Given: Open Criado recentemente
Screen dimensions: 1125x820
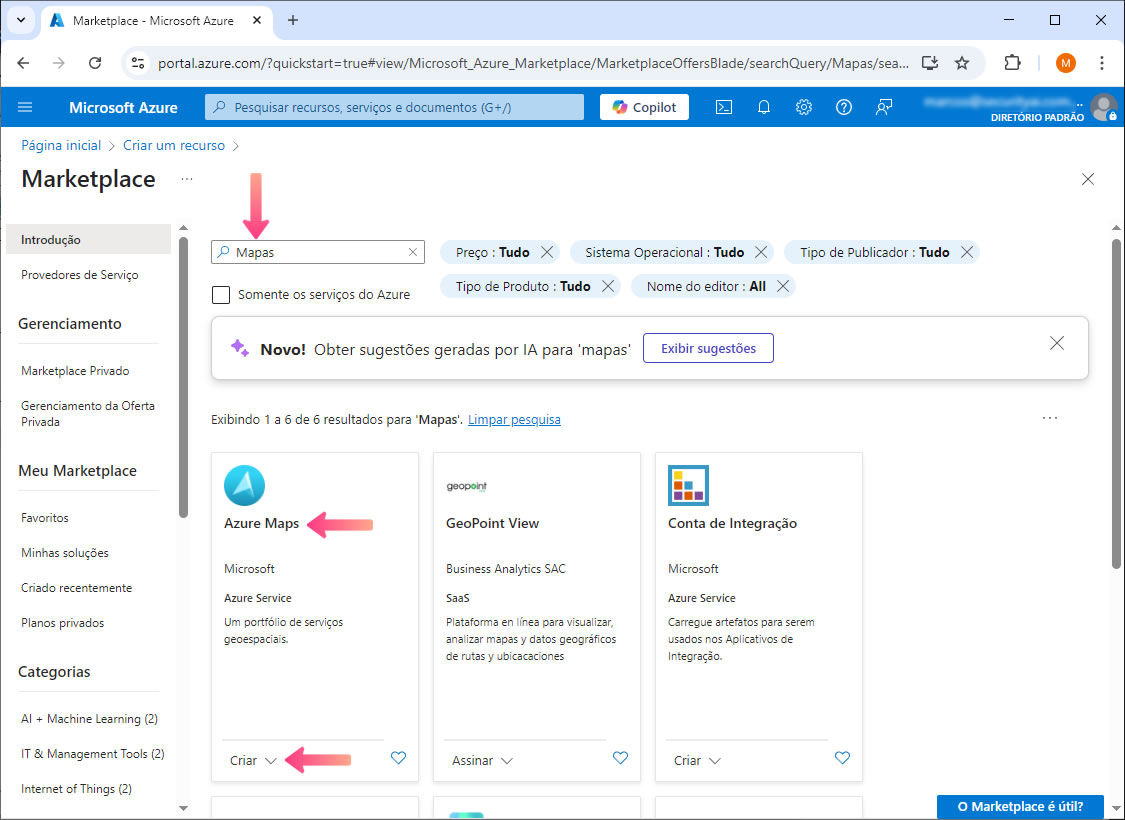Looking at the screenshot, I should [77, 588].
